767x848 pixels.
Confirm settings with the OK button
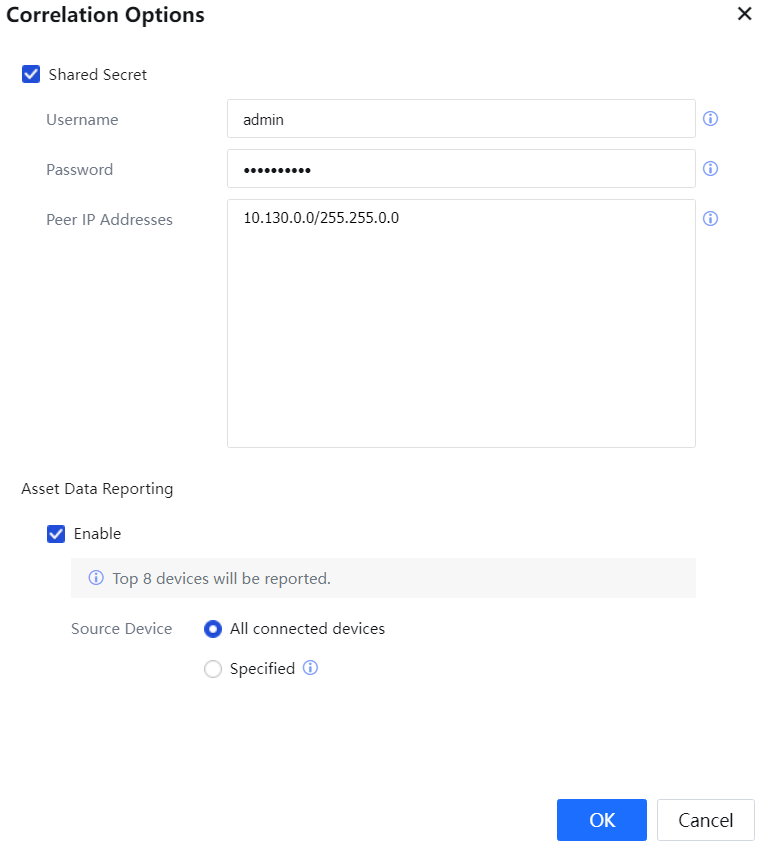(x=601, y=820)
